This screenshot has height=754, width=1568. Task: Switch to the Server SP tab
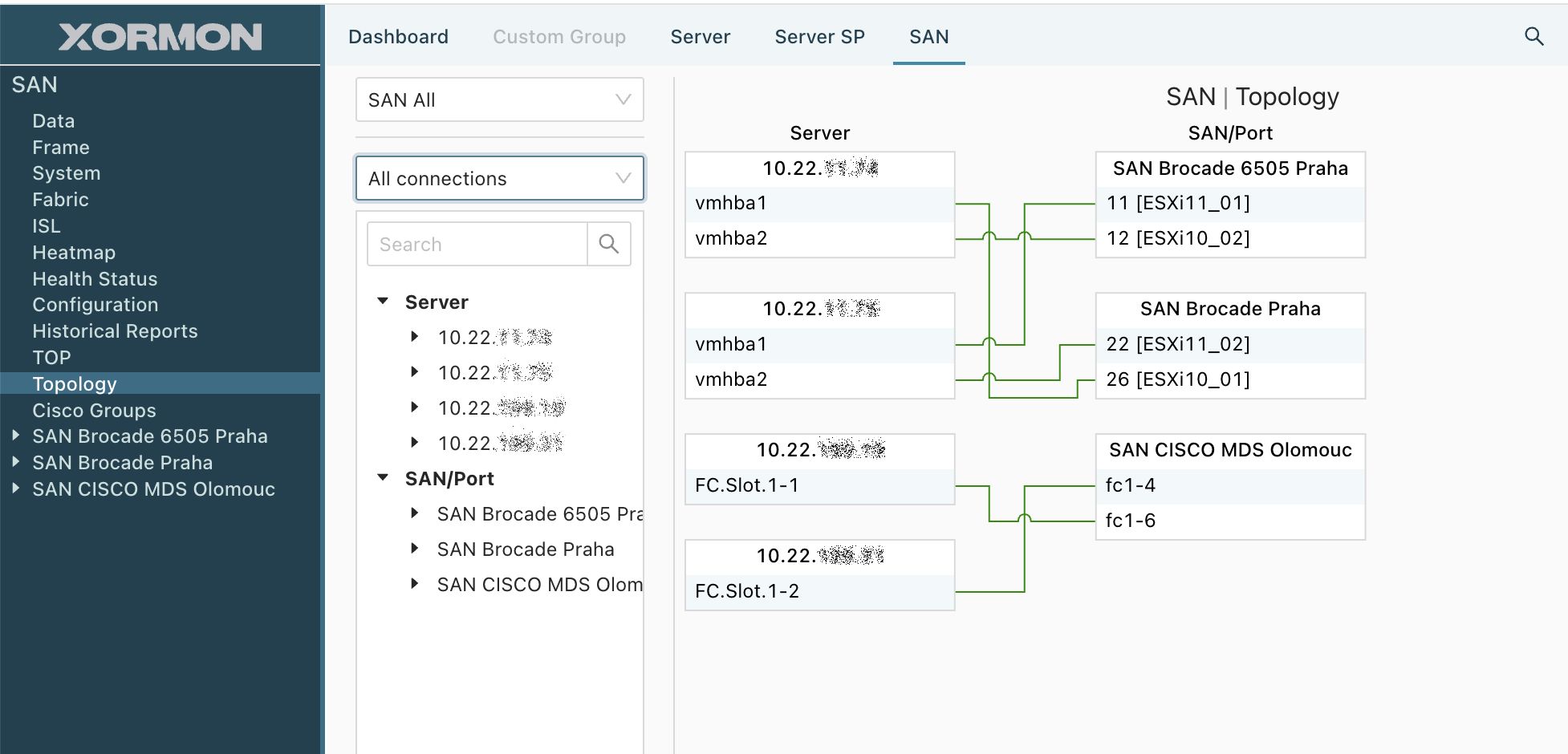point(819,37)
